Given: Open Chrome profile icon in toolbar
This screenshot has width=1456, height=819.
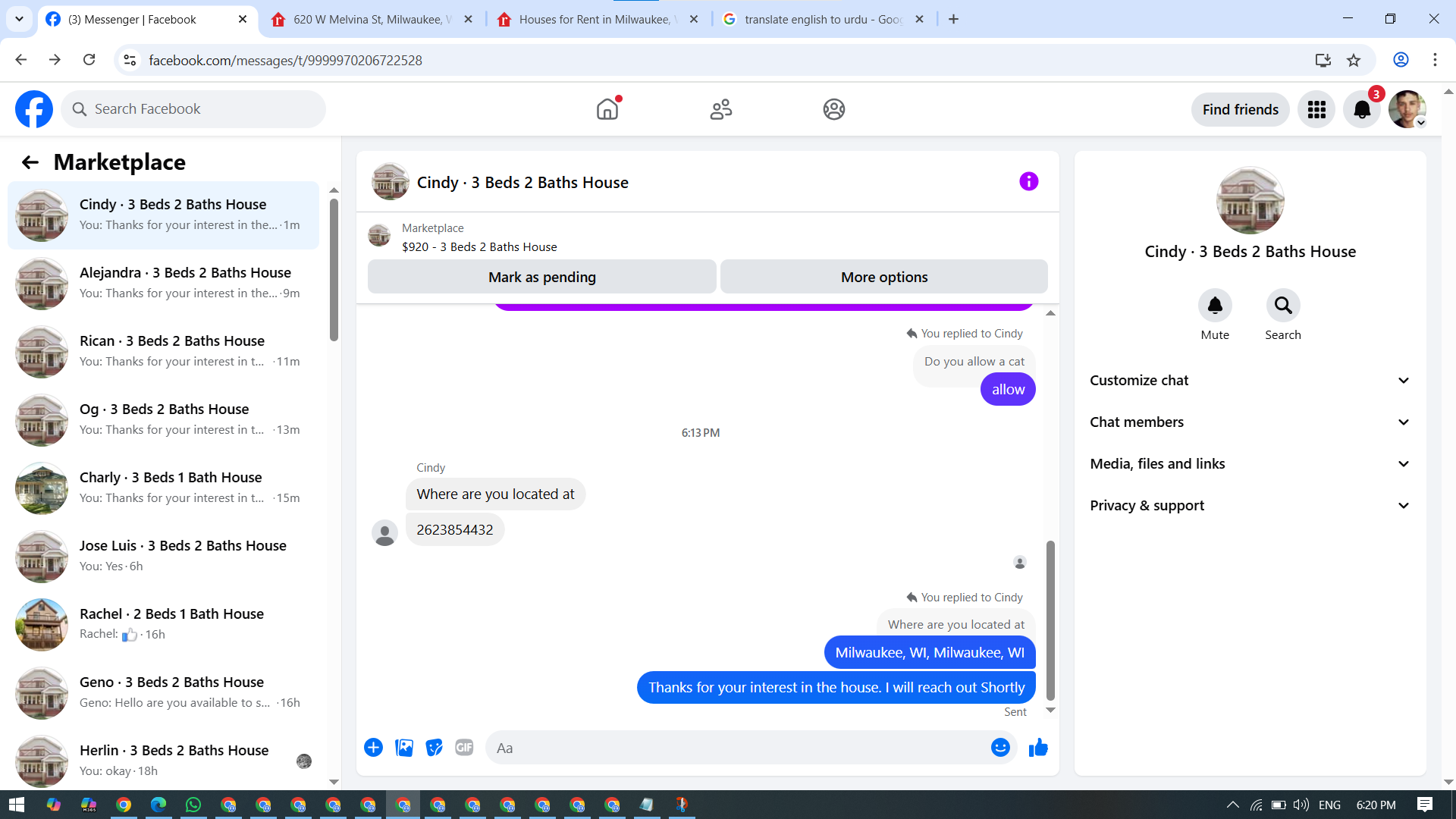Looking at the screenshot, I should pyautogui.click(x=1401, y=60).
